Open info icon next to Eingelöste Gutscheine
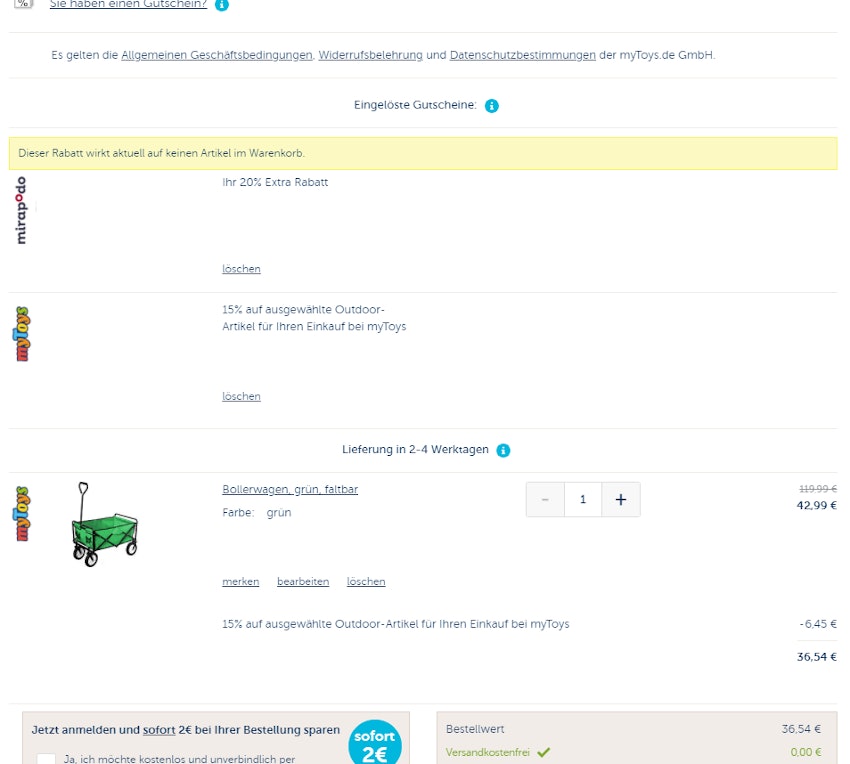This screenshot has width=850, height=764. pyautogui.click(x=492, y=106)
